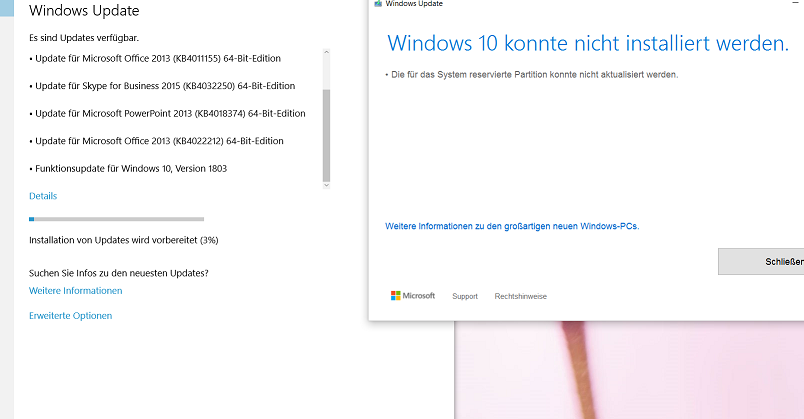
Task: Open Rechtshinweise in the dialog footer
Action: click(x=520, y=296)
